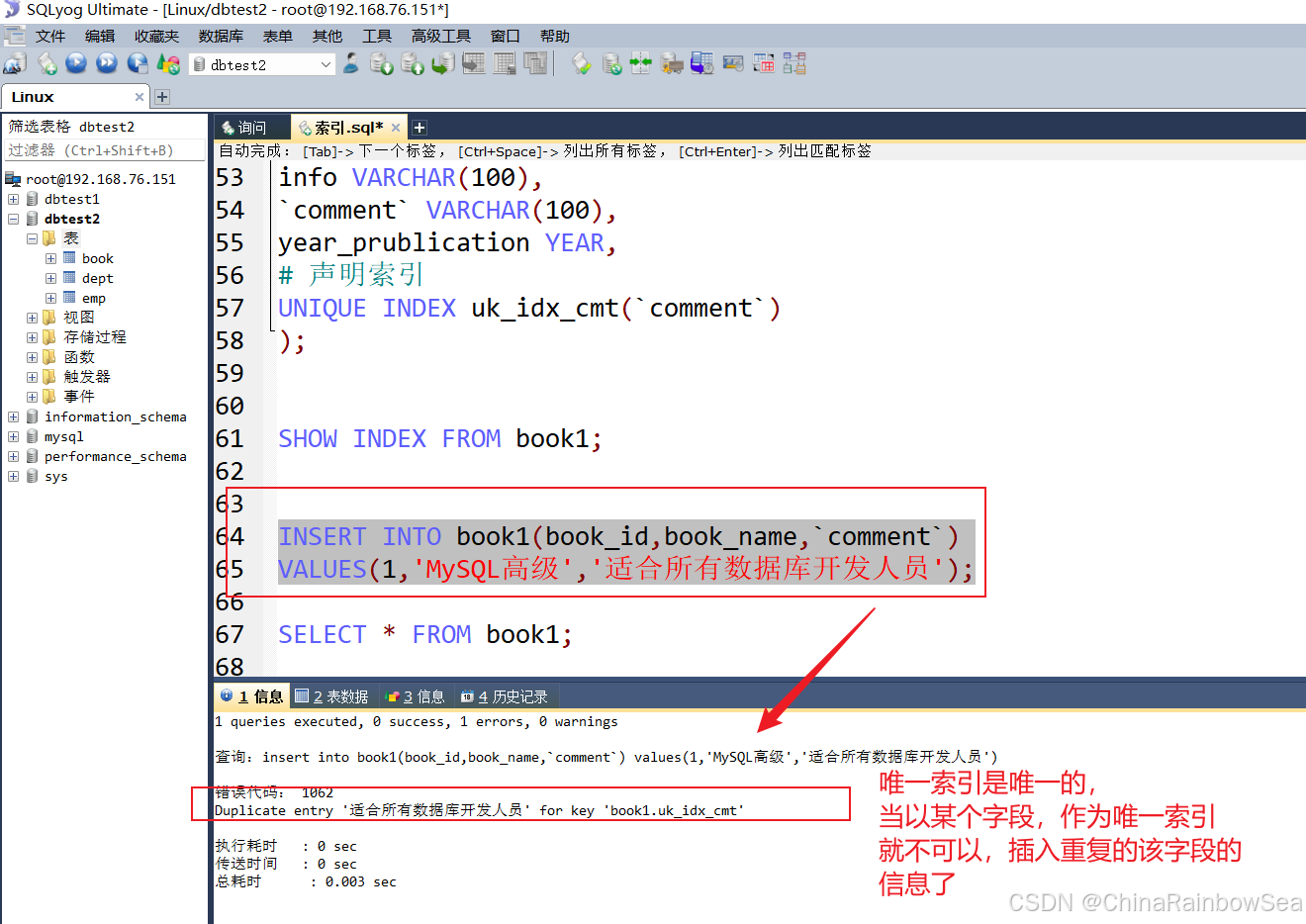Click the Import data icon
Screen dimensions: 1306x924
pos(381,63)
